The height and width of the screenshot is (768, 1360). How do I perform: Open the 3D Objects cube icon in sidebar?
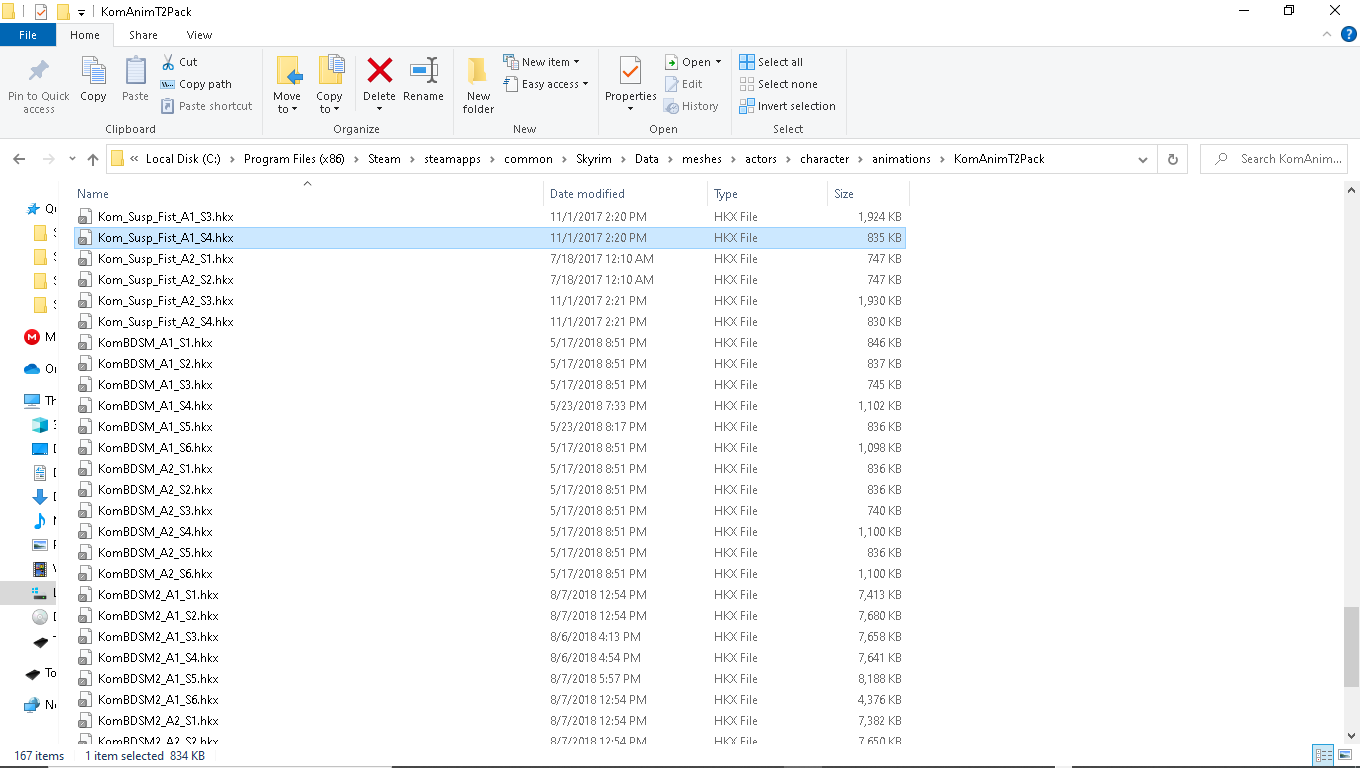(x=40, y=425)
